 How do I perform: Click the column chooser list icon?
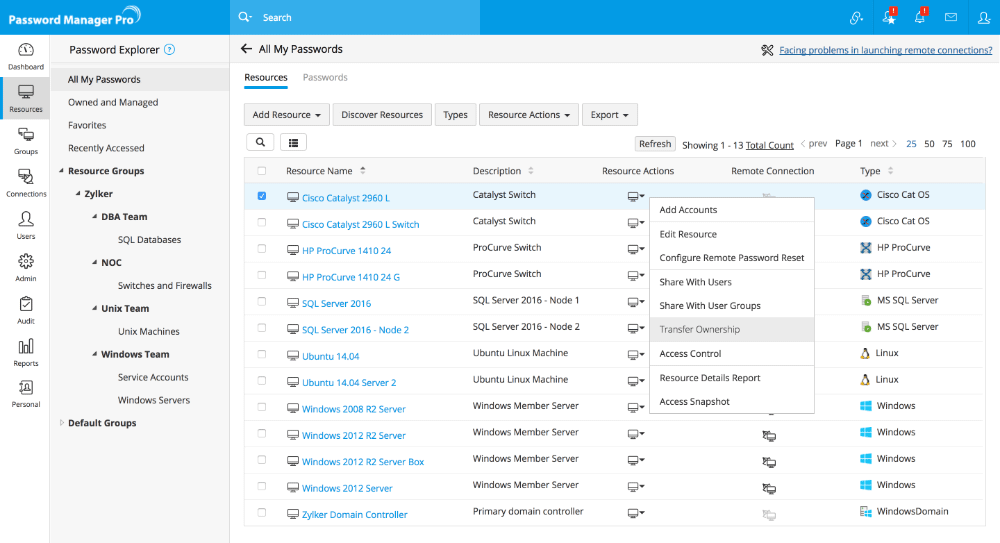click(x=294, y=143)
